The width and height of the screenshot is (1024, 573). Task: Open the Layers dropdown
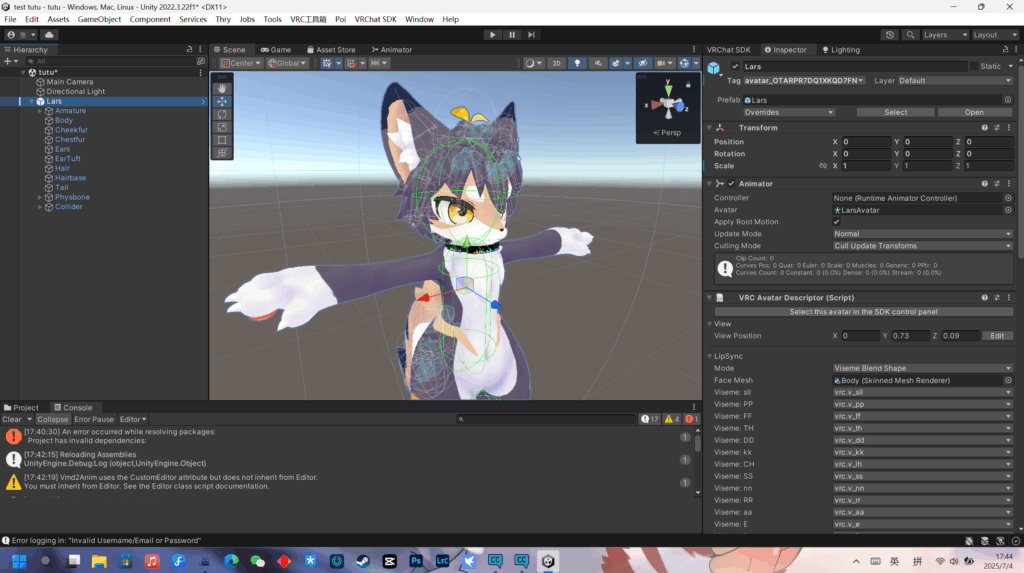(944, 35)
